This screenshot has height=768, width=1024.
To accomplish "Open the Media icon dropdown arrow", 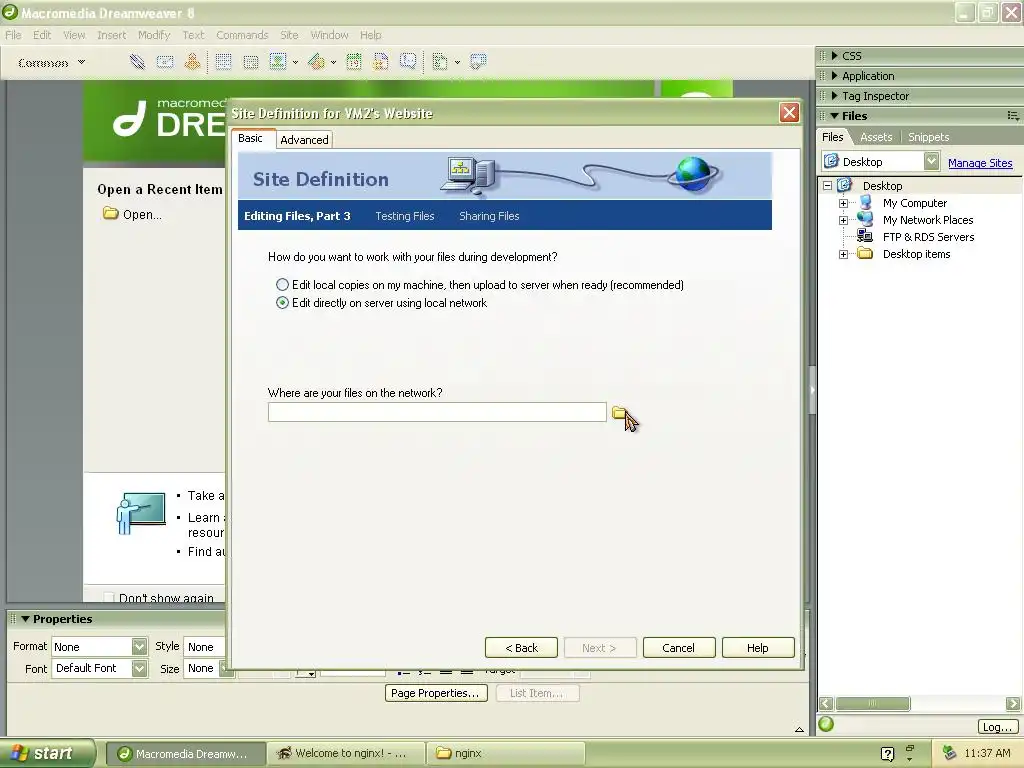I will pos(333,63).
